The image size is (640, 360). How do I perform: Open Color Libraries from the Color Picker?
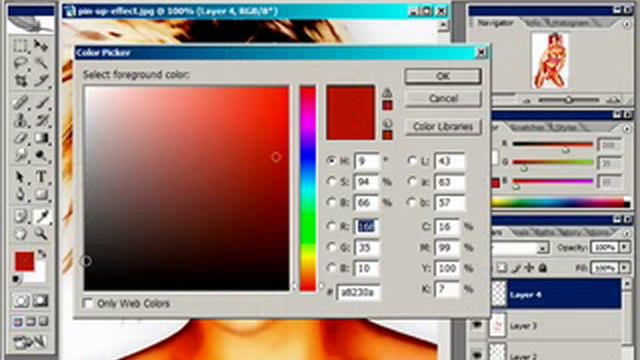pos(443,127)
